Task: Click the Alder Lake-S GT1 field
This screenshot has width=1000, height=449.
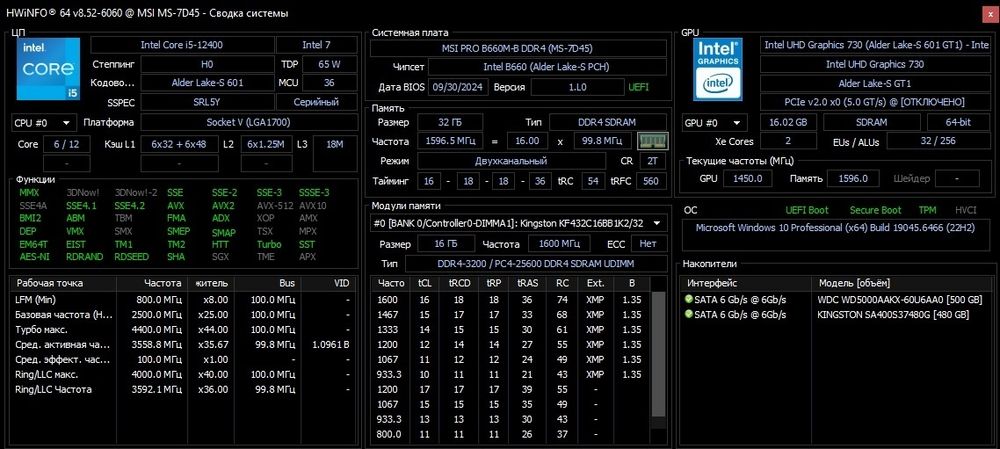Action: 875,84
